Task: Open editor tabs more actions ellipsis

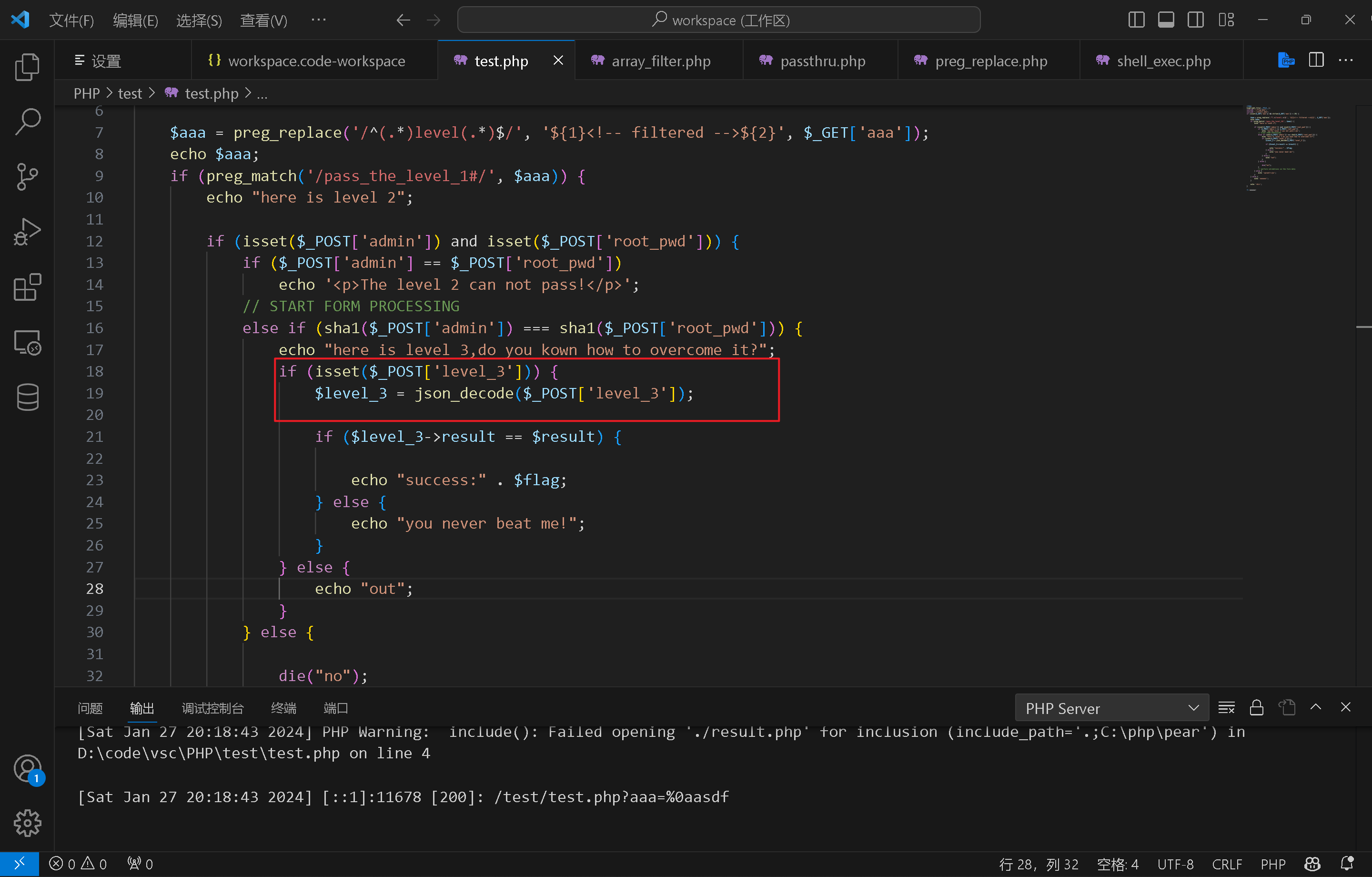Action: [1346, 61]
